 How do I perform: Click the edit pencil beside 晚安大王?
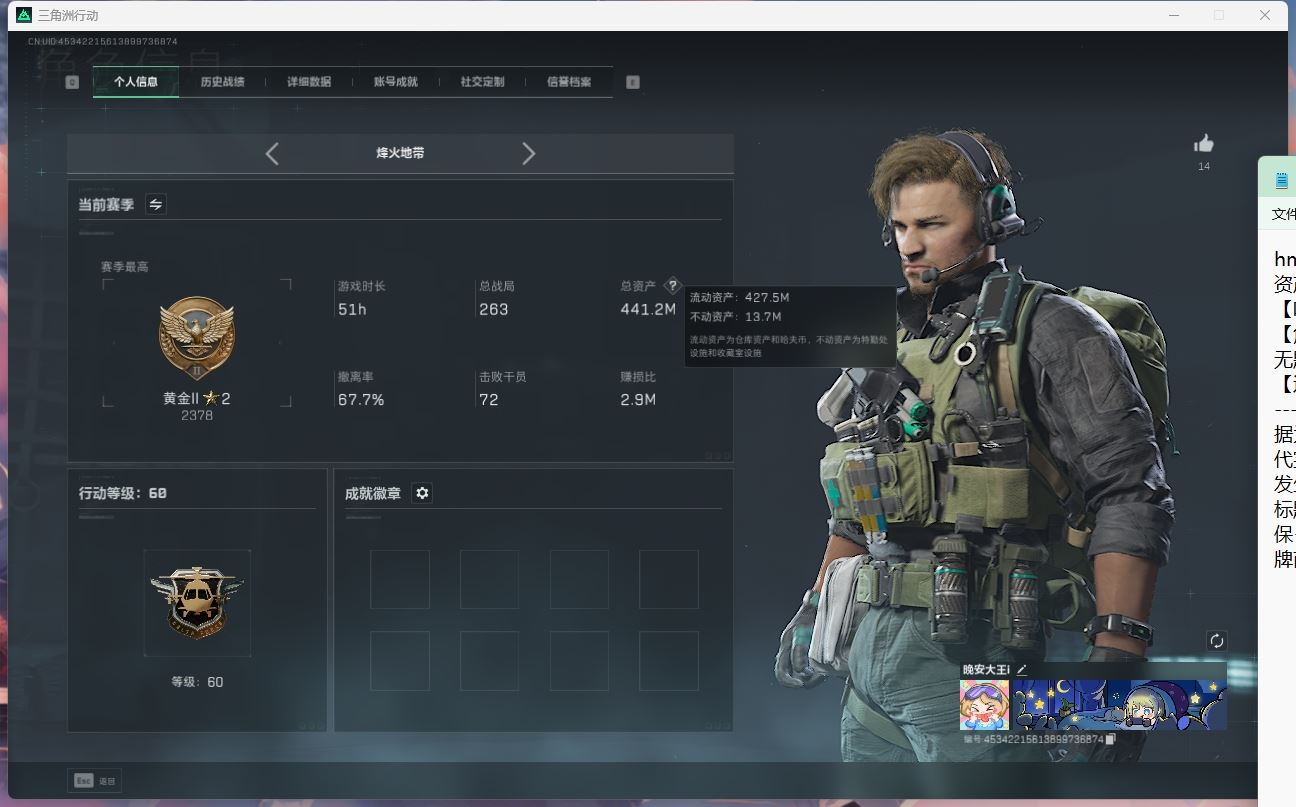tap(1021, 670)
